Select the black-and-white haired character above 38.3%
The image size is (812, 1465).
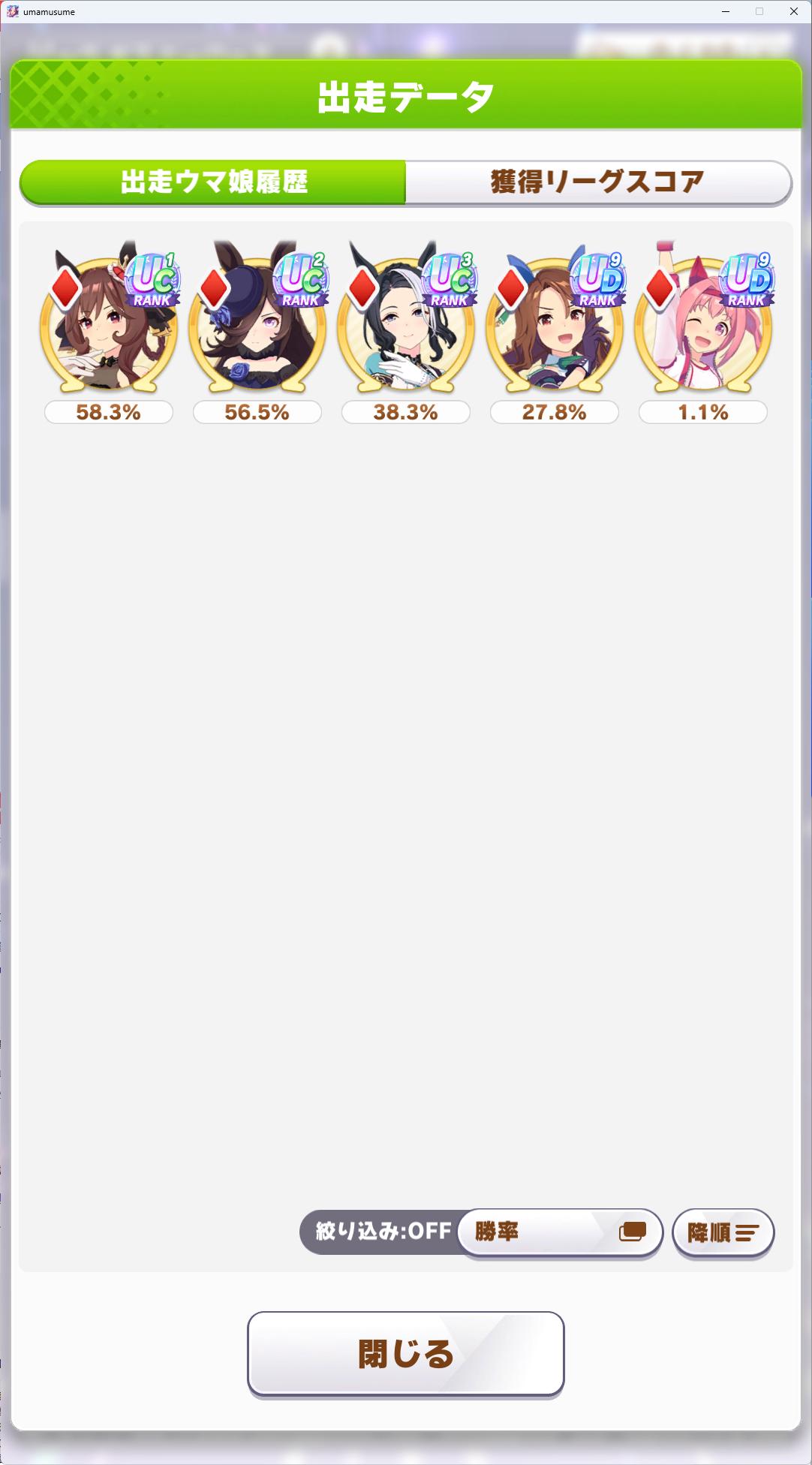[406, 323]
